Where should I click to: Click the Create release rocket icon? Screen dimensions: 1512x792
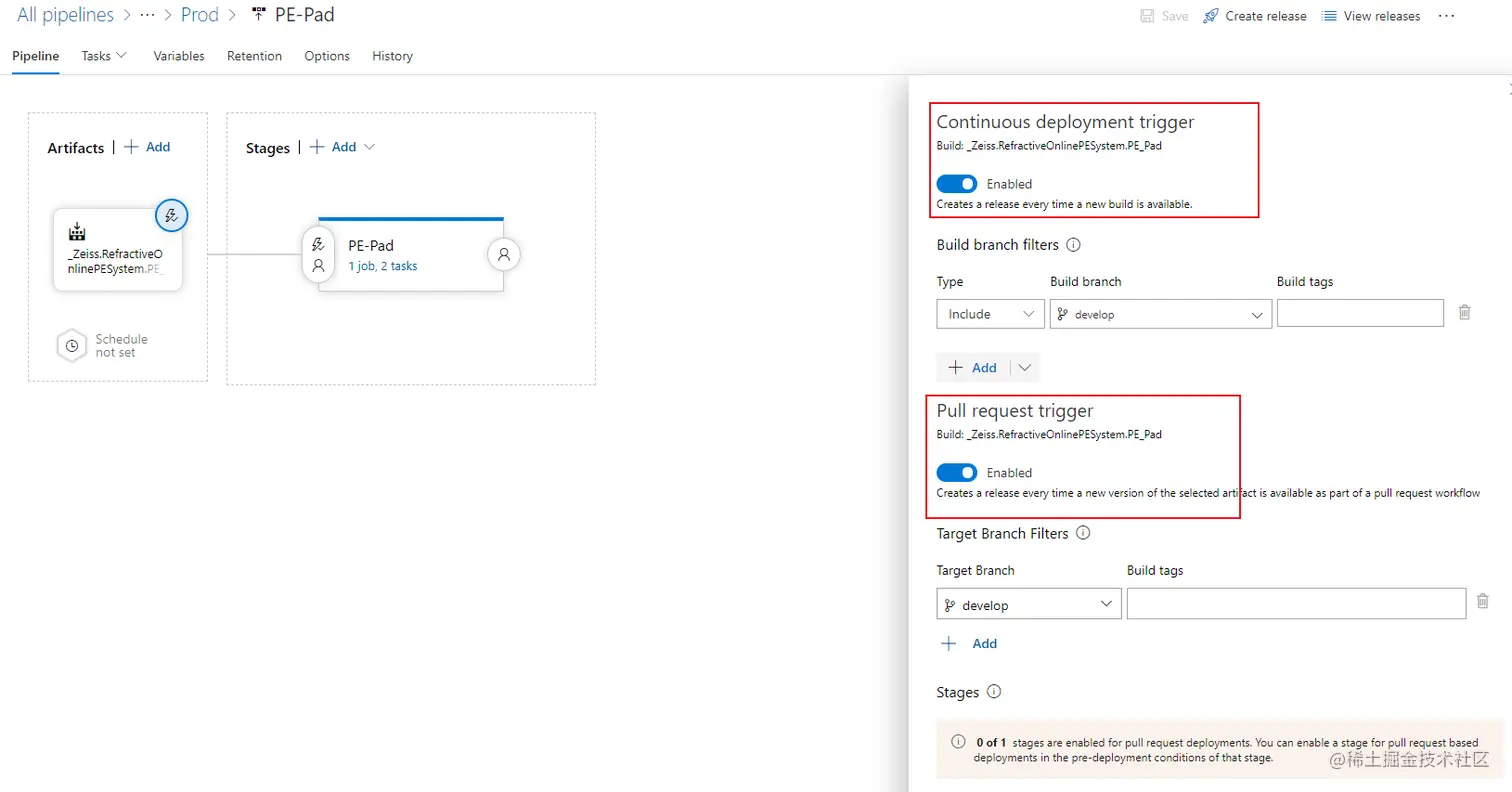[1210, 16]
